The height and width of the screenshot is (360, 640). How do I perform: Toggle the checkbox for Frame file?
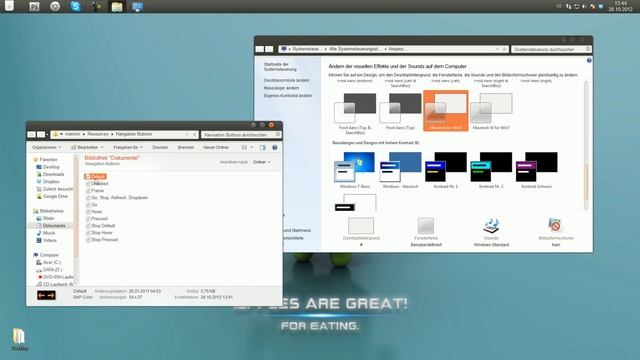point(88,191)
